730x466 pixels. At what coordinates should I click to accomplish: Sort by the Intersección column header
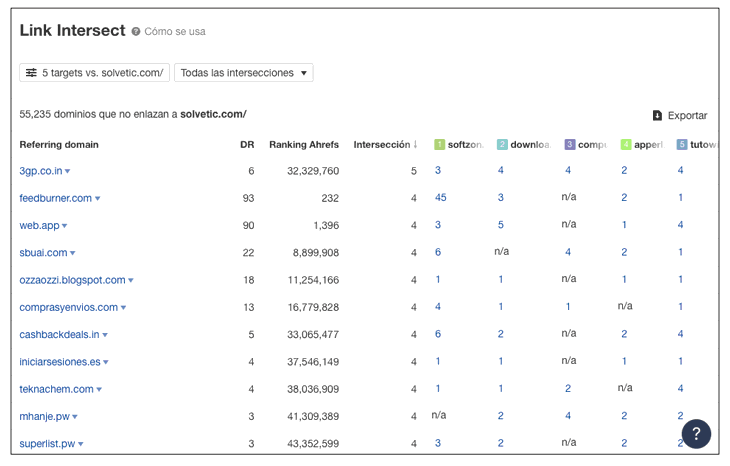pyautogui.click(x=385, y=145)
